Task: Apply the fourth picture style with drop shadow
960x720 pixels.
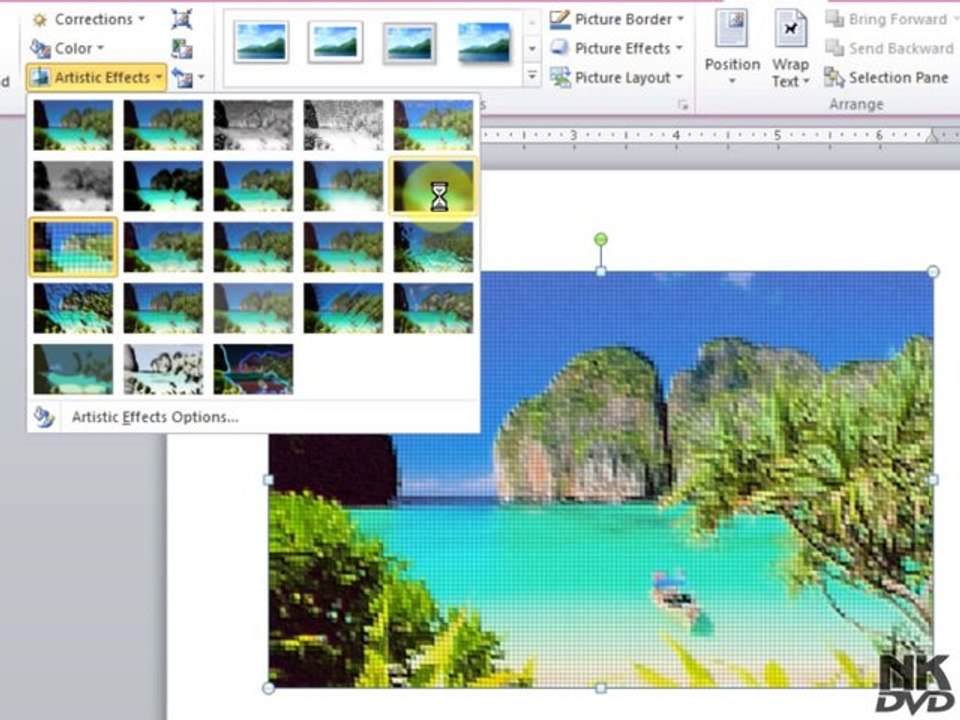Action: [484, 42]
